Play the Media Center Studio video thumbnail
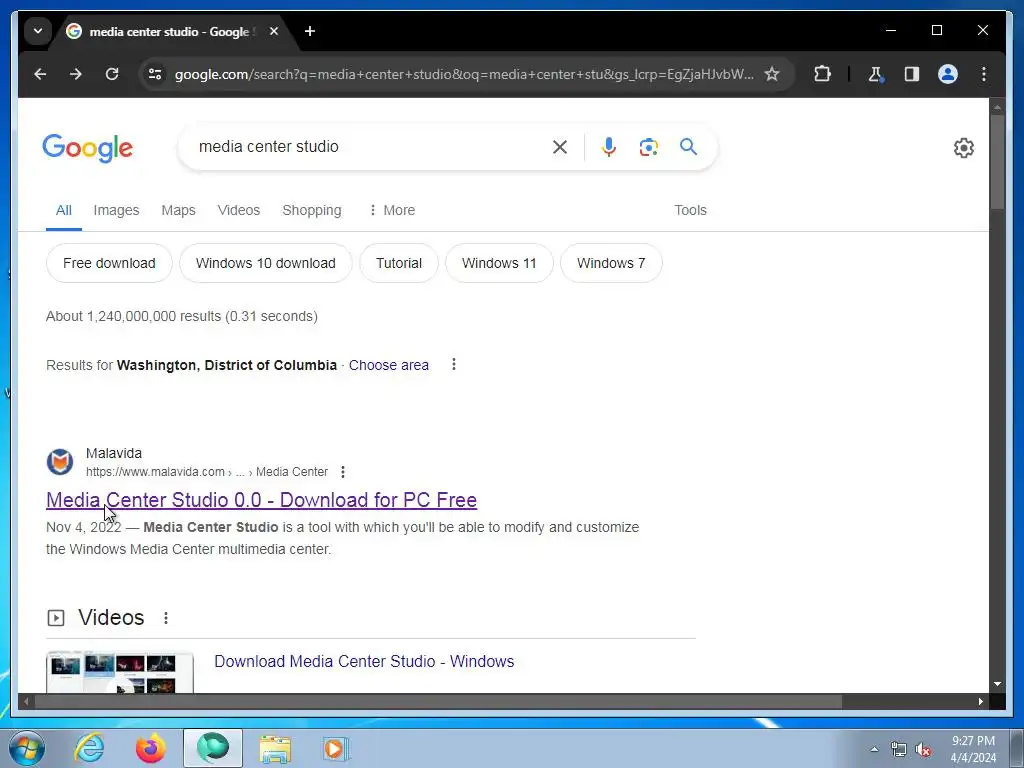 click(120, 672)
